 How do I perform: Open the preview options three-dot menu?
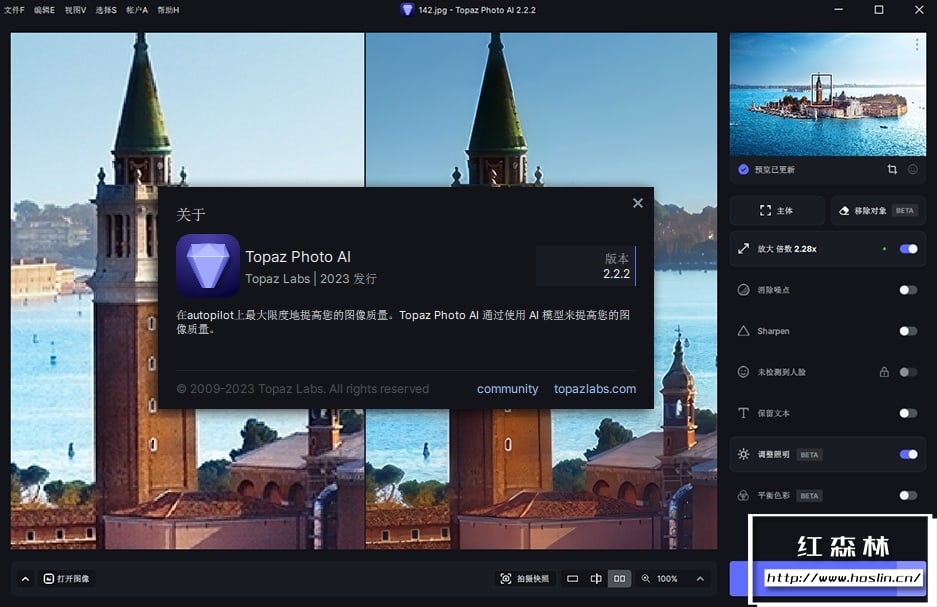tap(917, 44)
